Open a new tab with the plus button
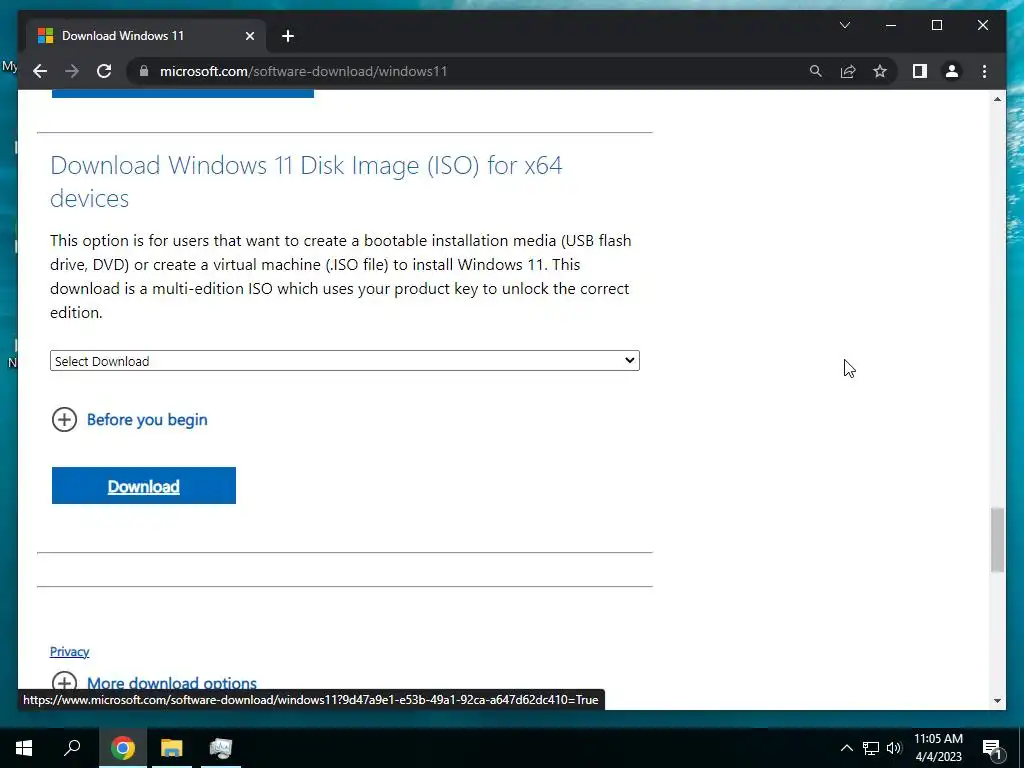This screenshot has height=768, width=1024. point(288,36)
